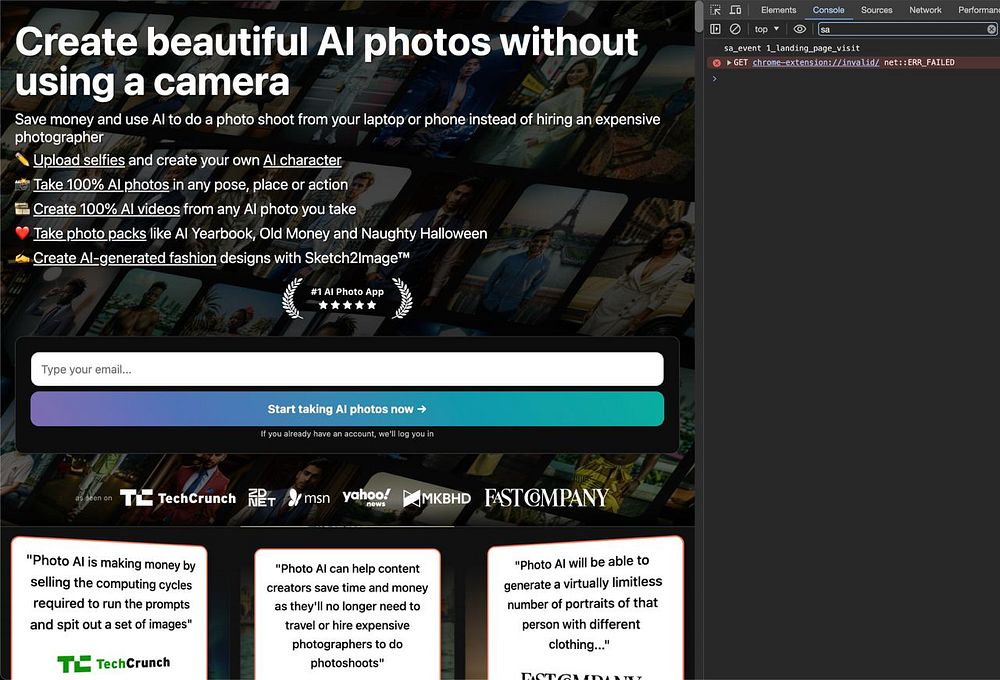This screenshot has width=1000, height=680.
Task: Click the 'Type your email...' field
Action: point(347,369)
